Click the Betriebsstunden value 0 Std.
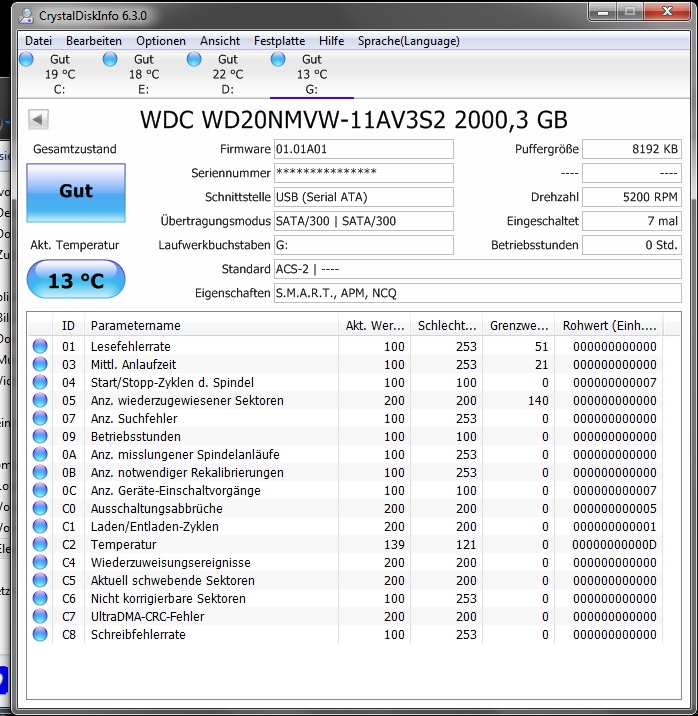The image size is (698, 716). (x=632, y=245)
